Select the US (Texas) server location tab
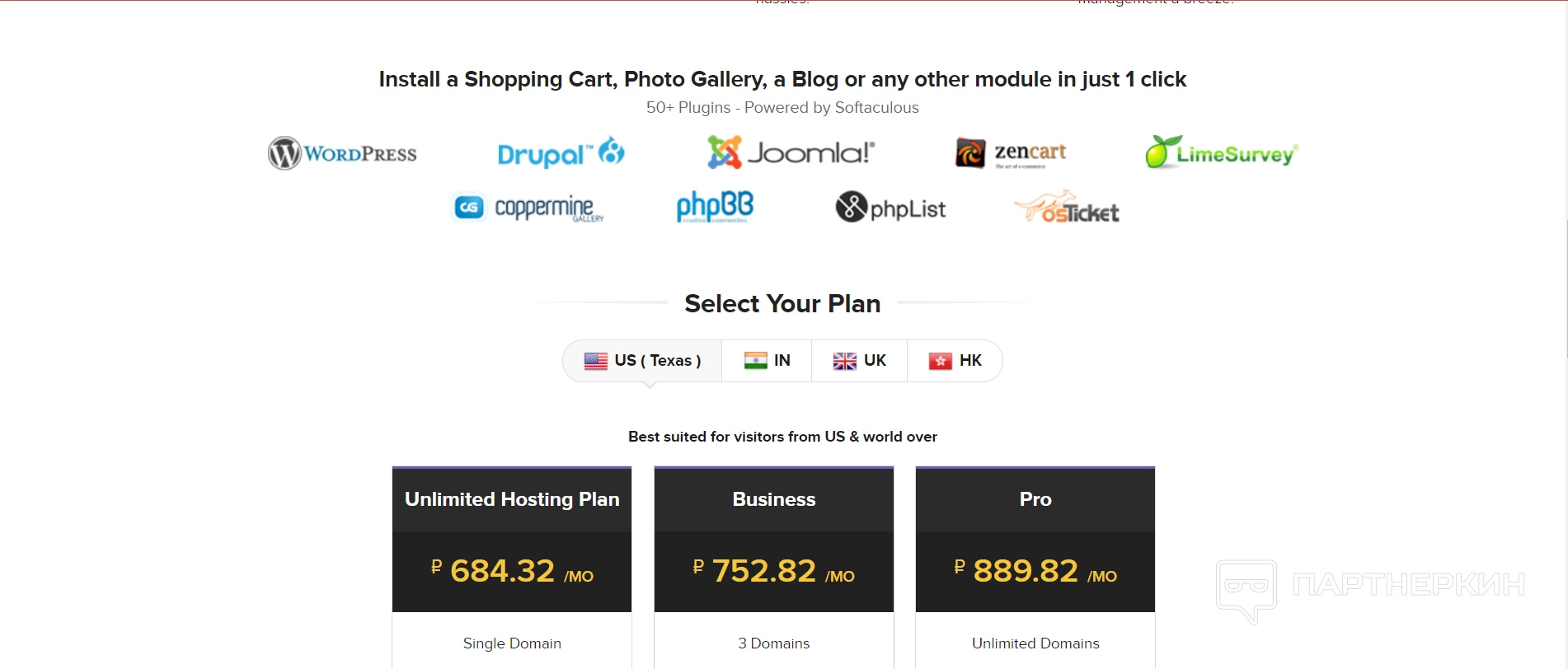Image resolution: width=1568 pixels, height=669 pixels. click(x=642, y=361)
